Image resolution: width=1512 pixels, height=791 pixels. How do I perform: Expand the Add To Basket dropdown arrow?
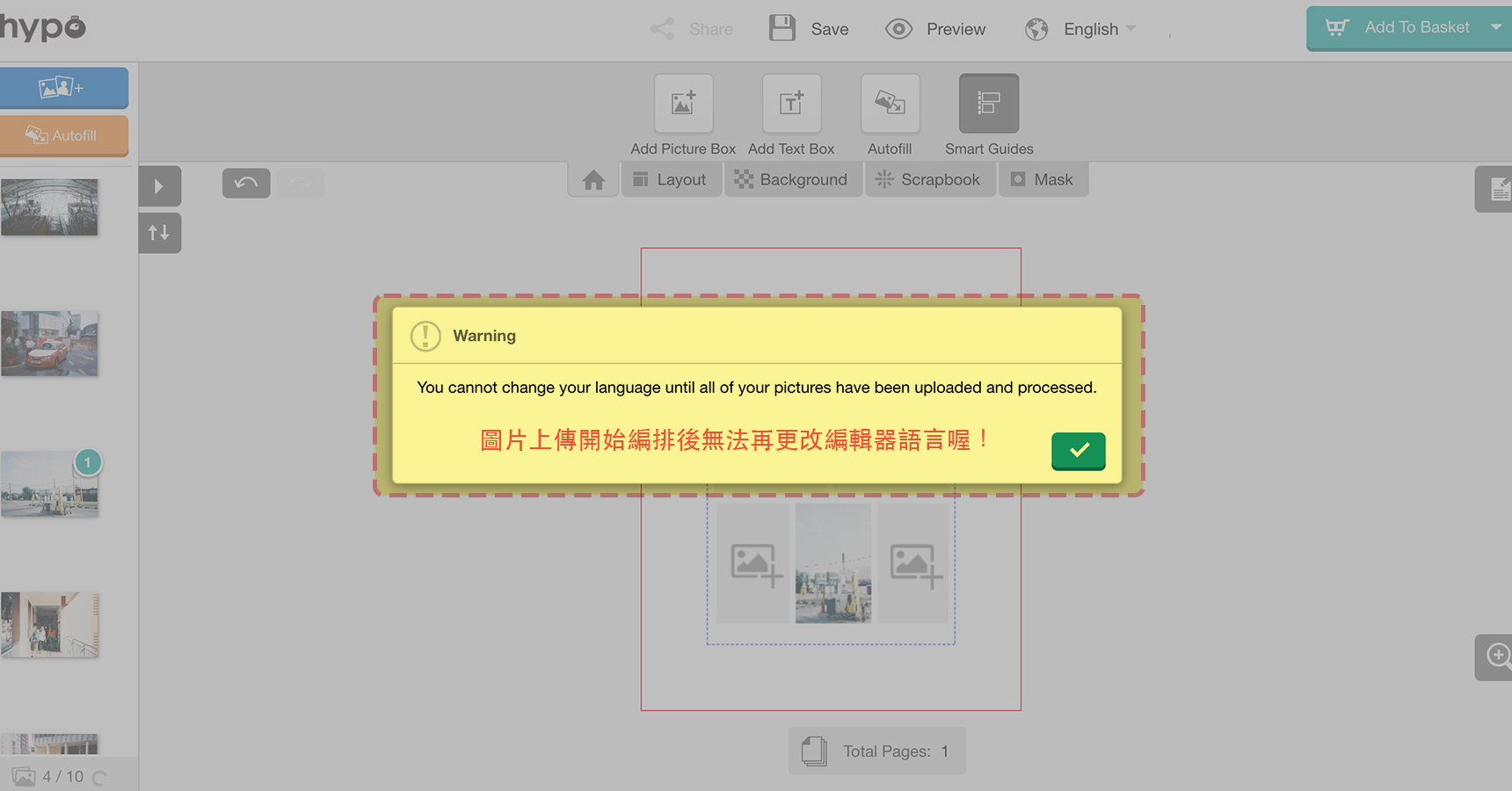coord(1495,27)
